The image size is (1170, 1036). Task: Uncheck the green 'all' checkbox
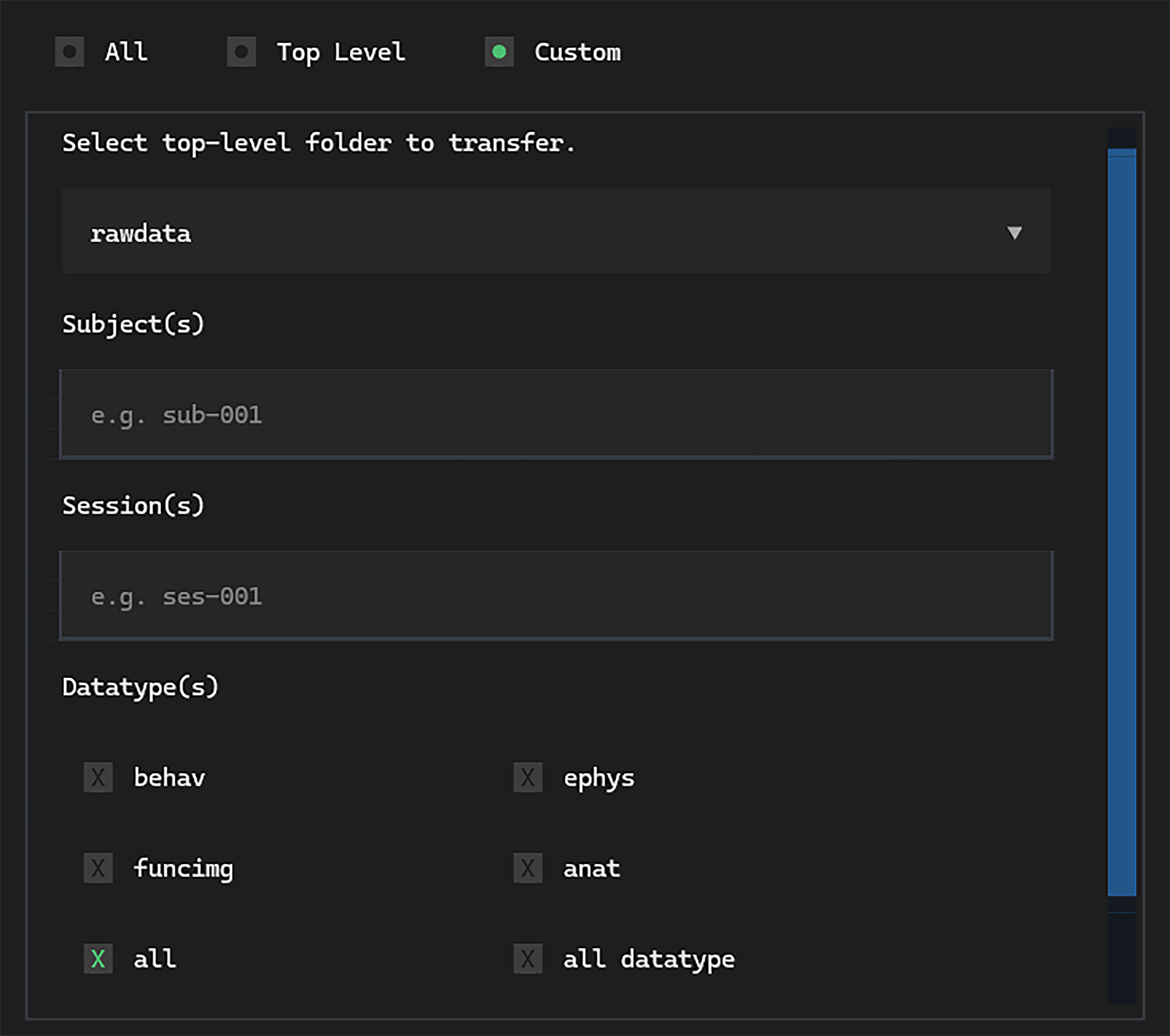coord(99,958)
